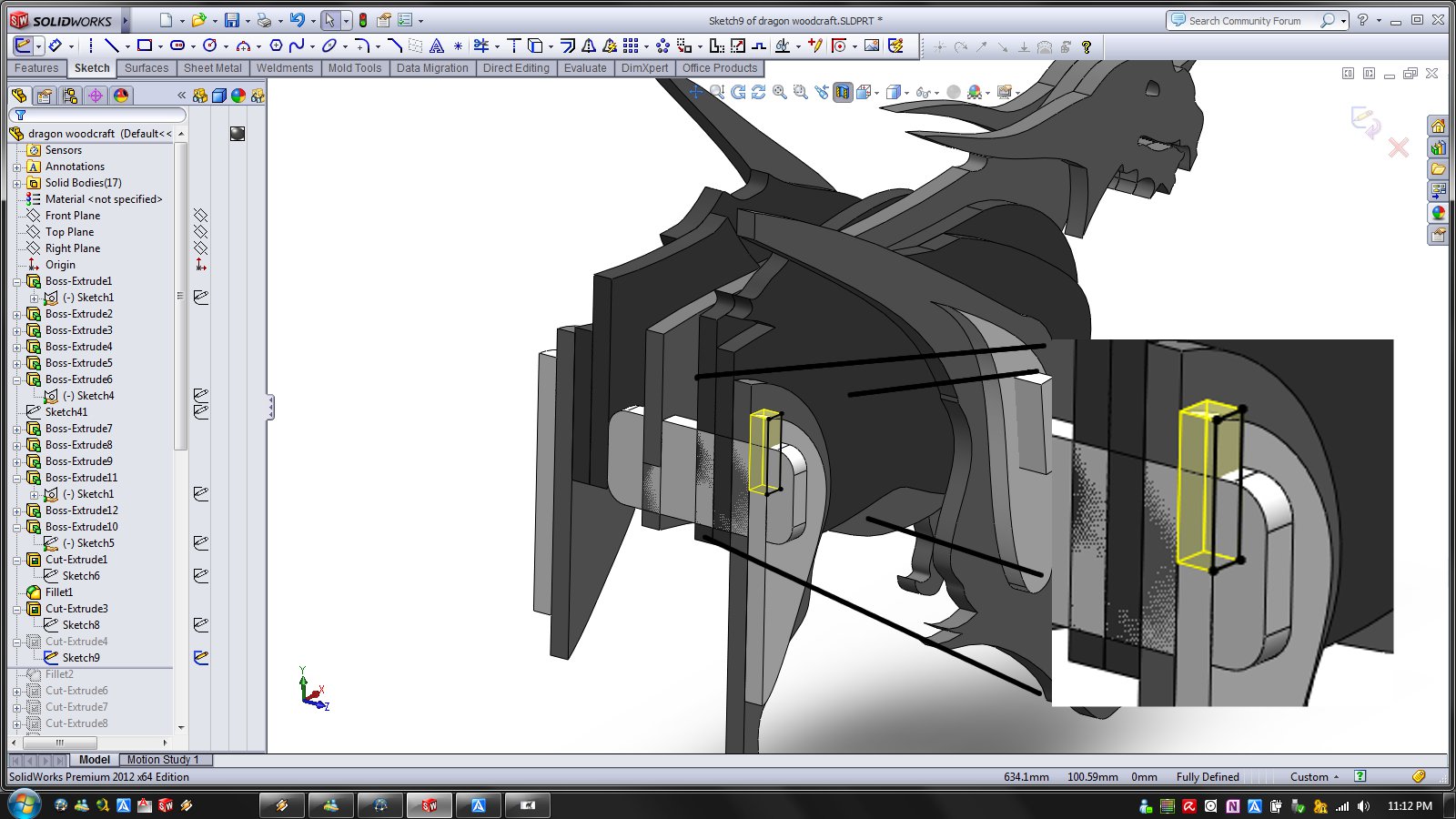The image size is (1456, 819).
Task: Collapse the Cut-Extrude1 feature
Action: tap(16, 561)
